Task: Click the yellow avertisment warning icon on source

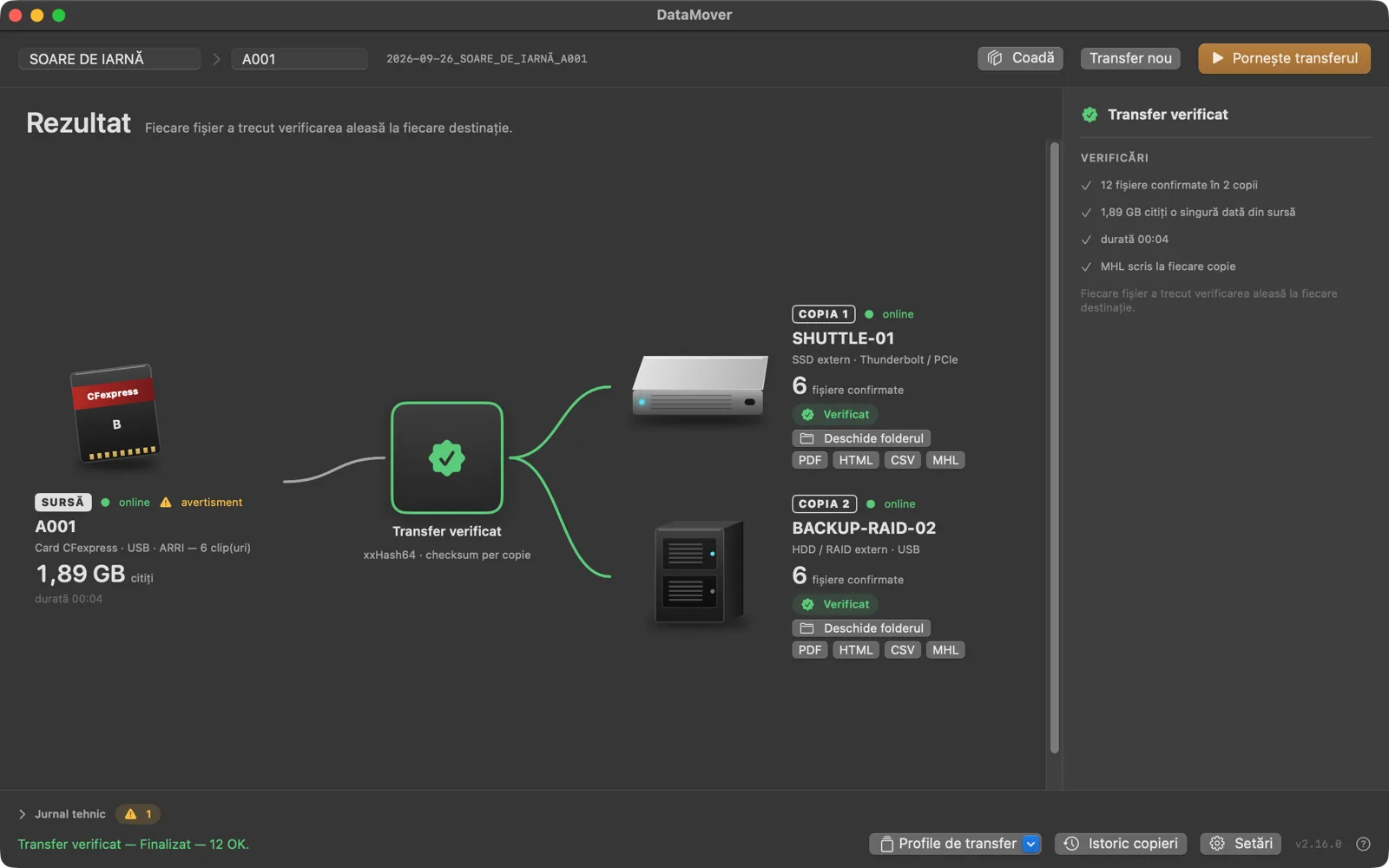Action: pyautogui.click(x=166, y=503)
